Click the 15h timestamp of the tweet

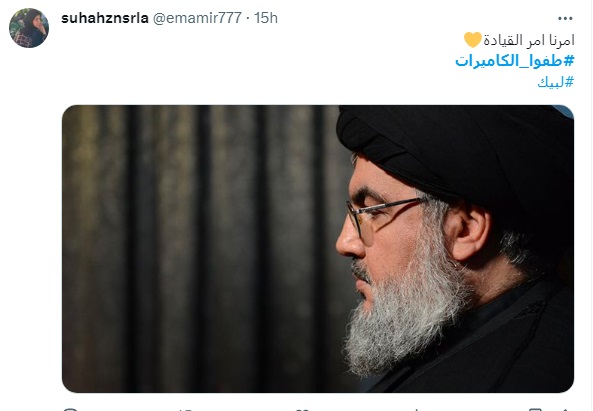click(266, 18)
